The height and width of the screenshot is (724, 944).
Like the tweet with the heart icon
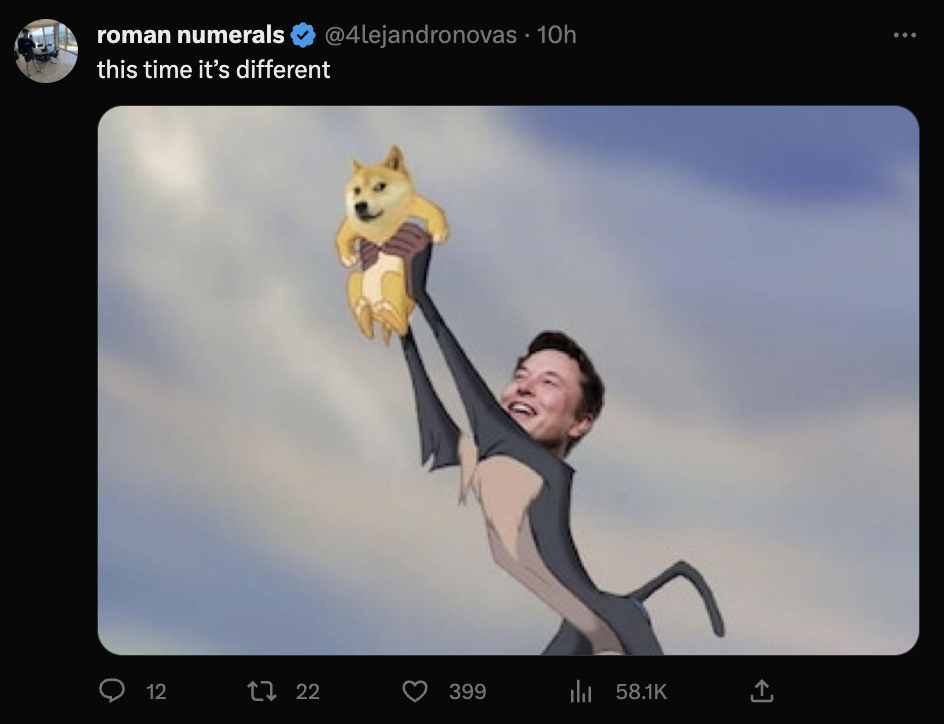point(415,690)
